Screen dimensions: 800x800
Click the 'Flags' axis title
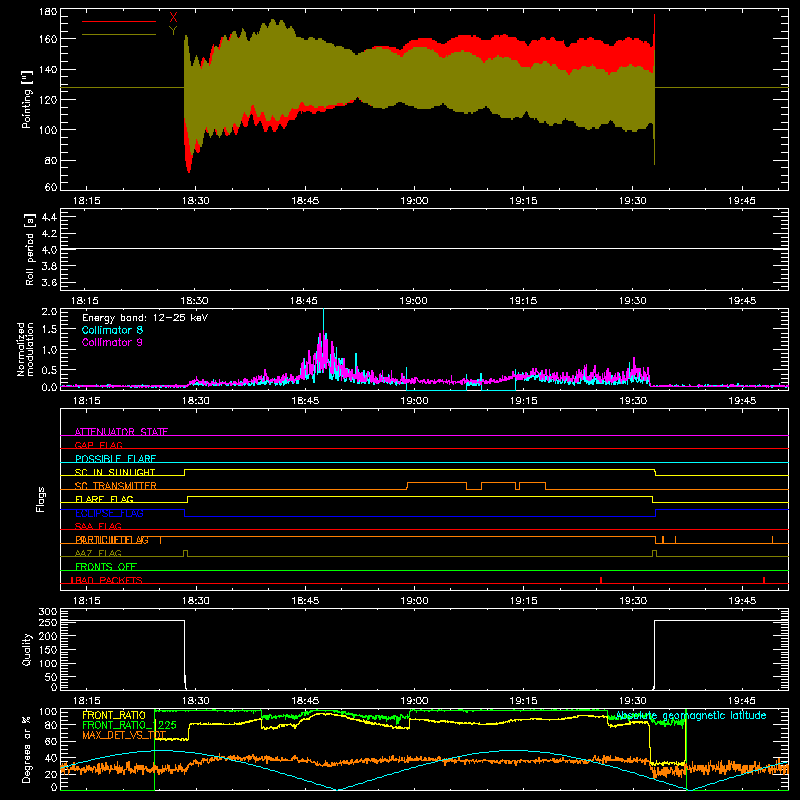click(x=41, y=499)
